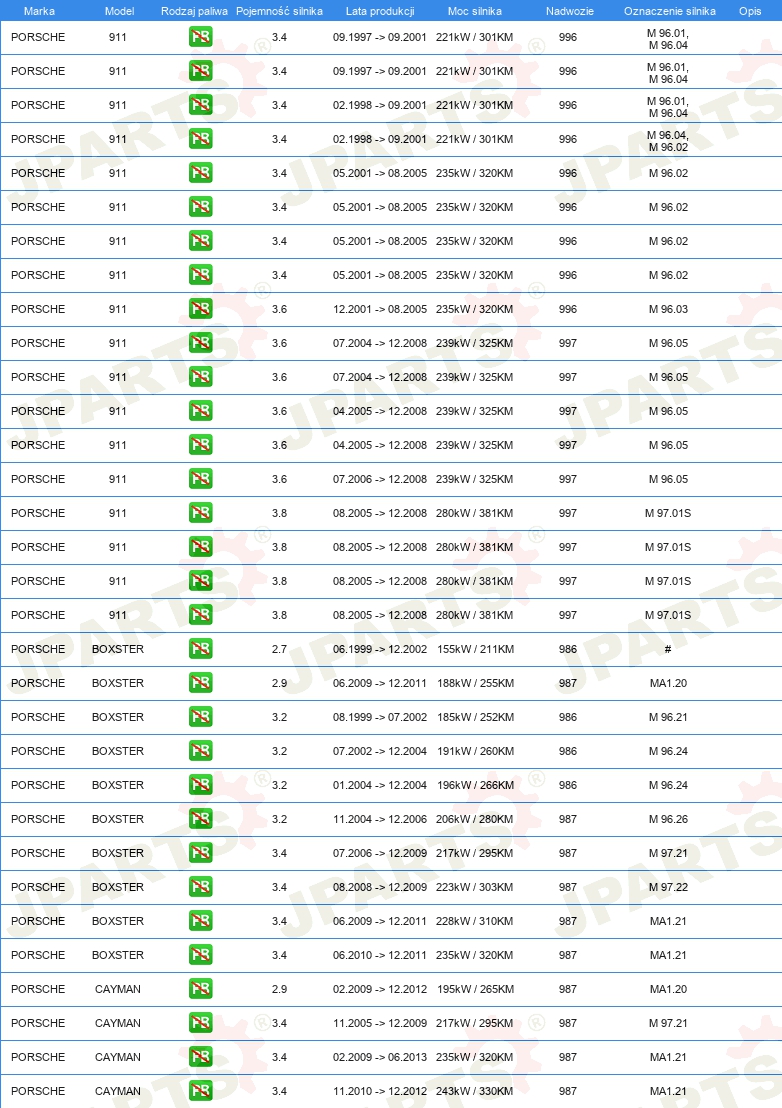Click the Nadwozie column header
Viewport: 782px width, 1108px height.
tap(569, 11)
